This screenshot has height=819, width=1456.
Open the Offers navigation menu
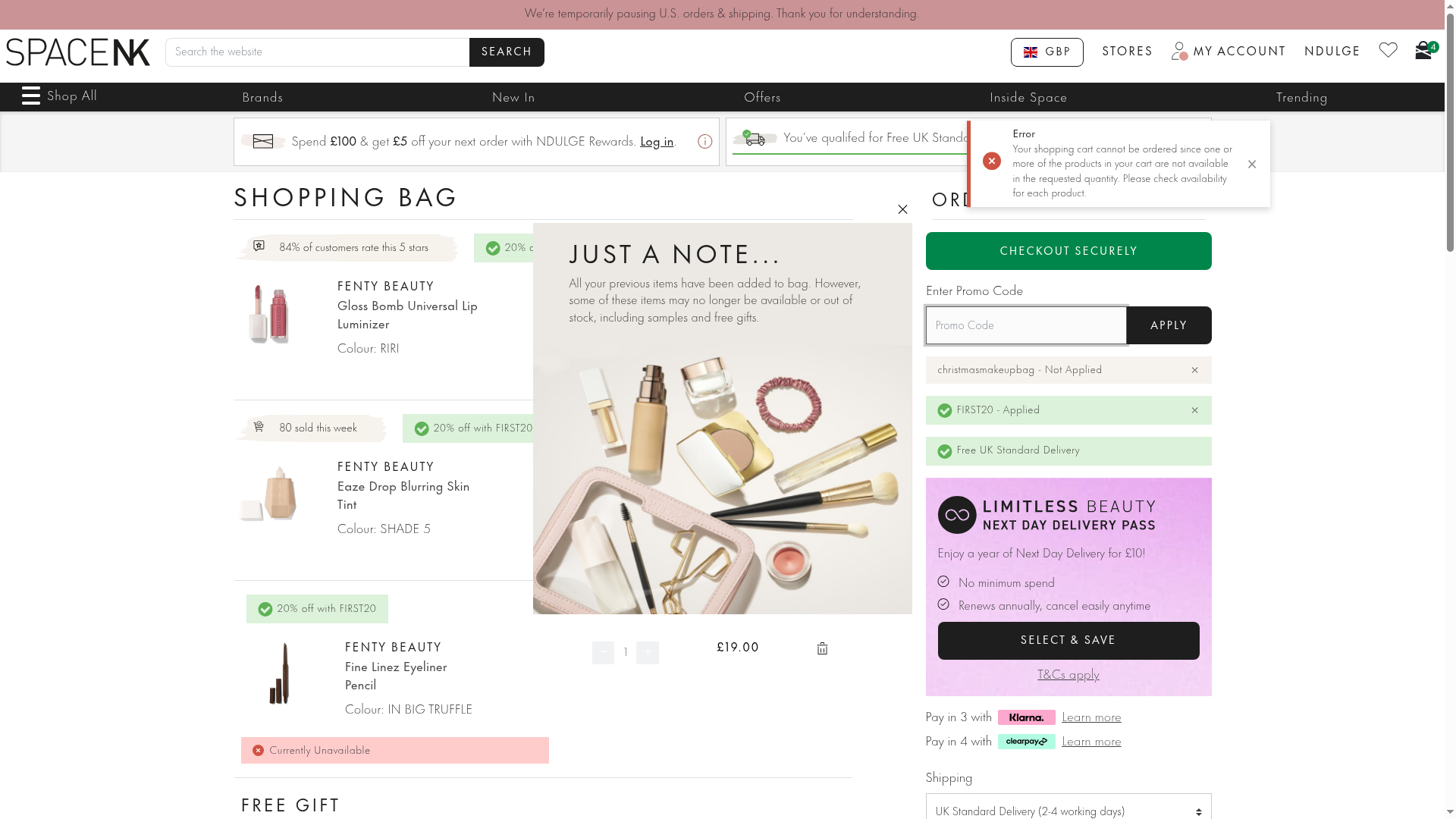pyautogui.click(x=762, y=98)
